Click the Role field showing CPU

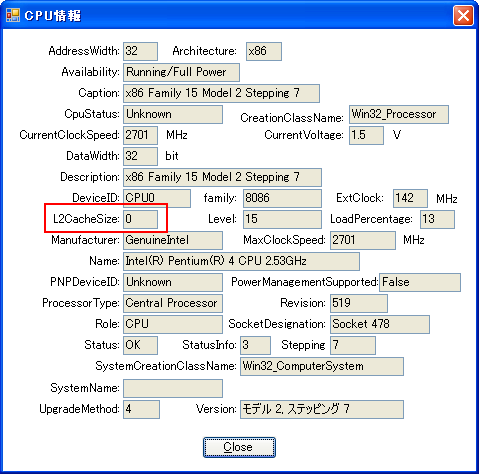pyautogui.click(x=173, y=324)
